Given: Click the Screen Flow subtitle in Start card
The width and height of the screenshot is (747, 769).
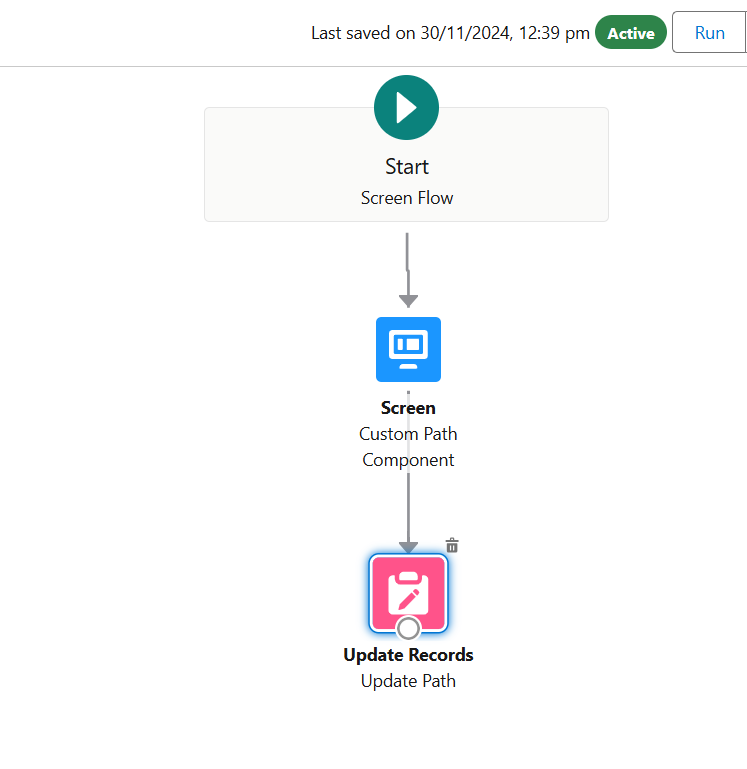Looking at the screenshot, I should pyautogui.click(x=407, y=198).
